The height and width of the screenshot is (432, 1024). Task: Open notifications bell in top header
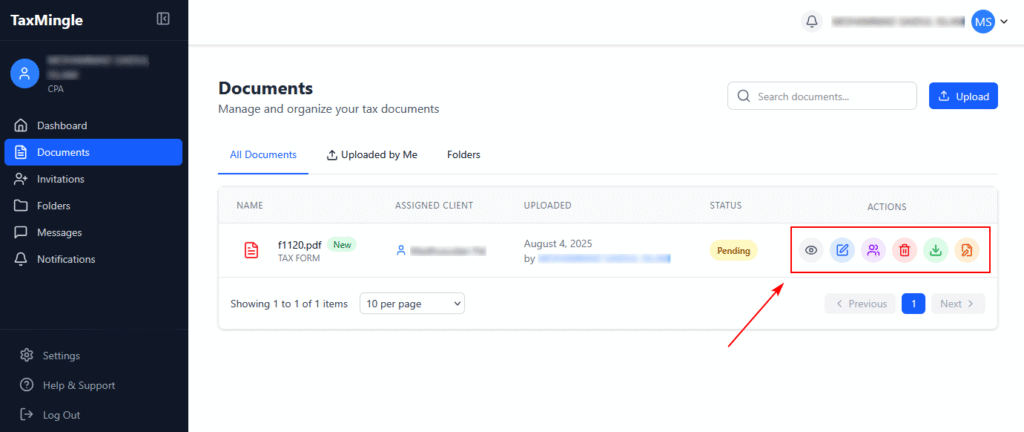coord(812,21)
